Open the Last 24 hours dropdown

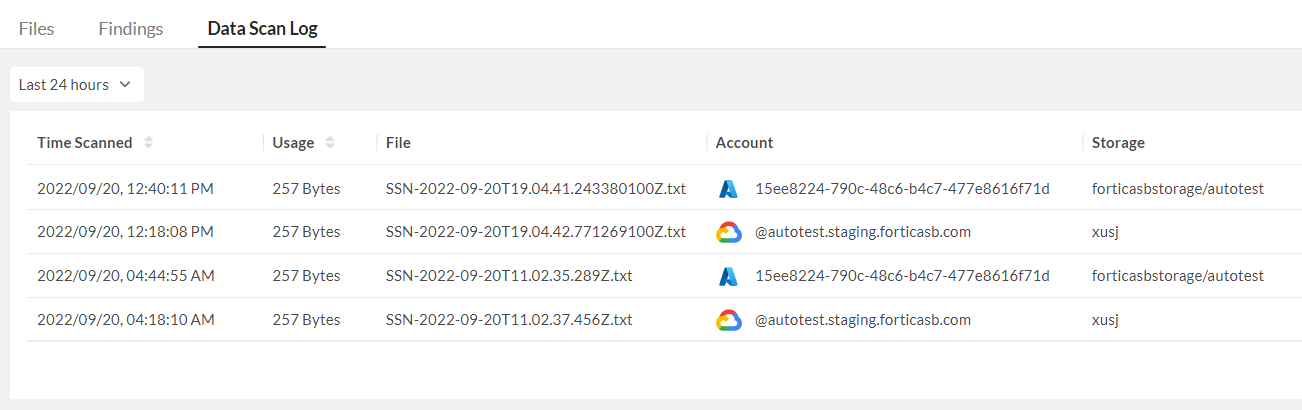pyautogui.click(x=76, y=85)
